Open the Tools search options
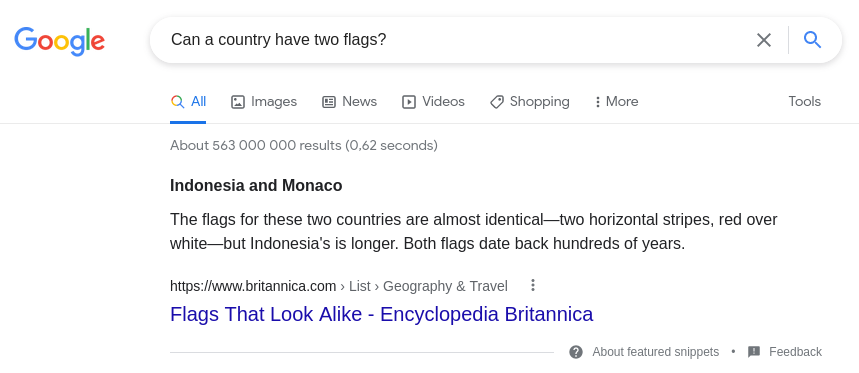Screen dimensions: 859x373 pyautogui.click(x=804, y=101)
